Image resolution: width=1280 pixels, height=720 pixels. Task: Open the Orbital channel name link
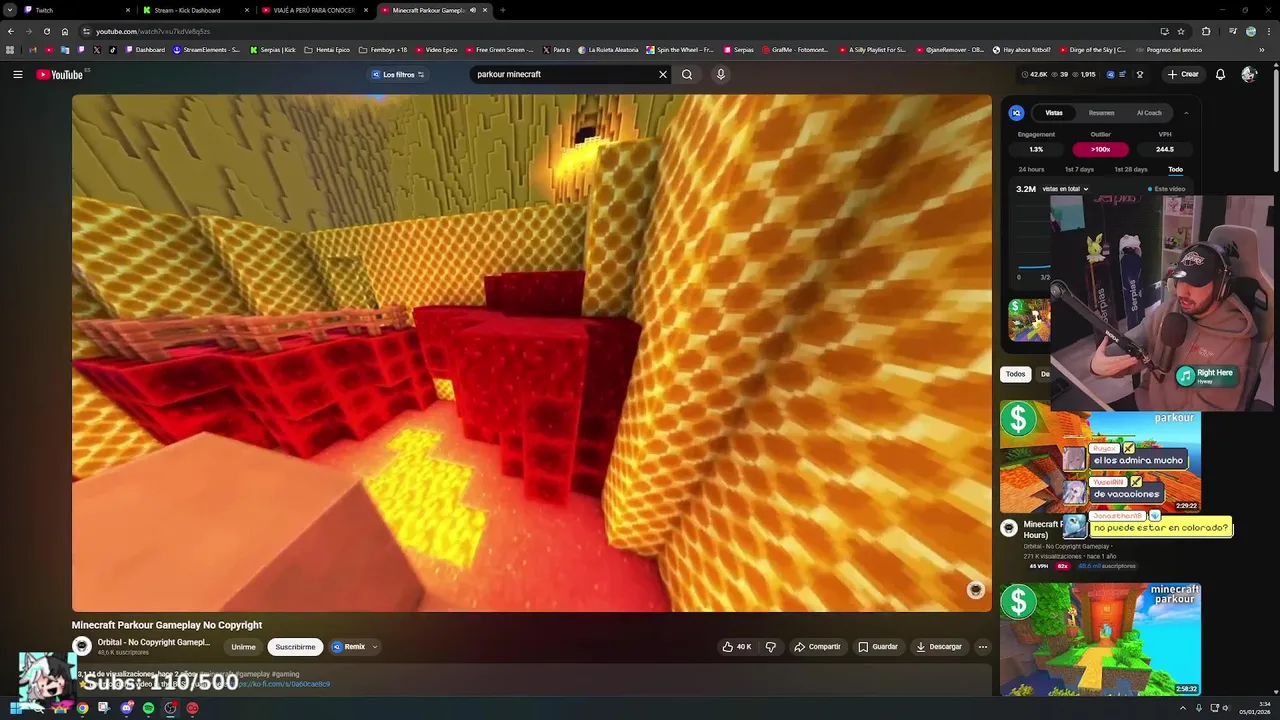click(x=154, y=642)
